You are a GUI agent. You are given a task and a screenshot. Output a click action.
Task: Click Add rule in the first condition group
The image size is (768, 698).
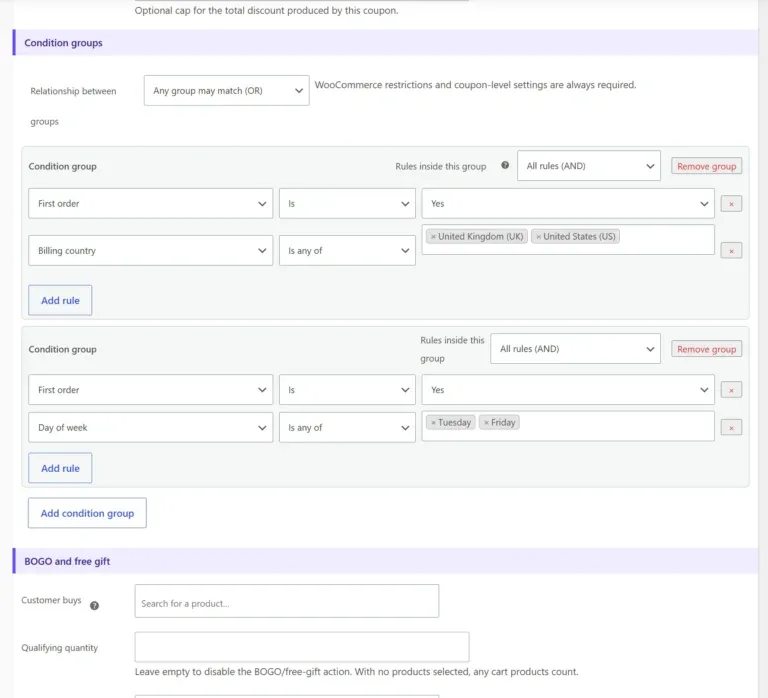pyautogui.click(x=60, y=300)
